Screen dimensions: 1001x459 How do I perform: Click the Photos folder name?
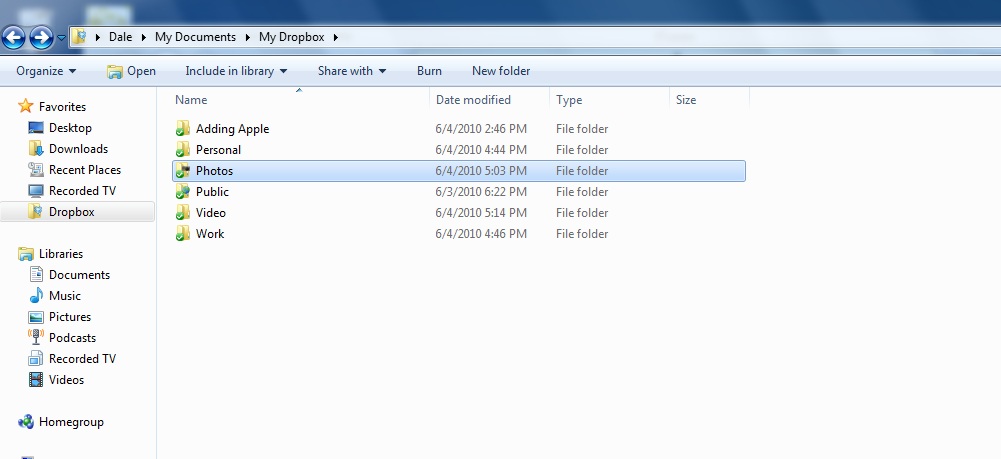click(x=214, y=171)
